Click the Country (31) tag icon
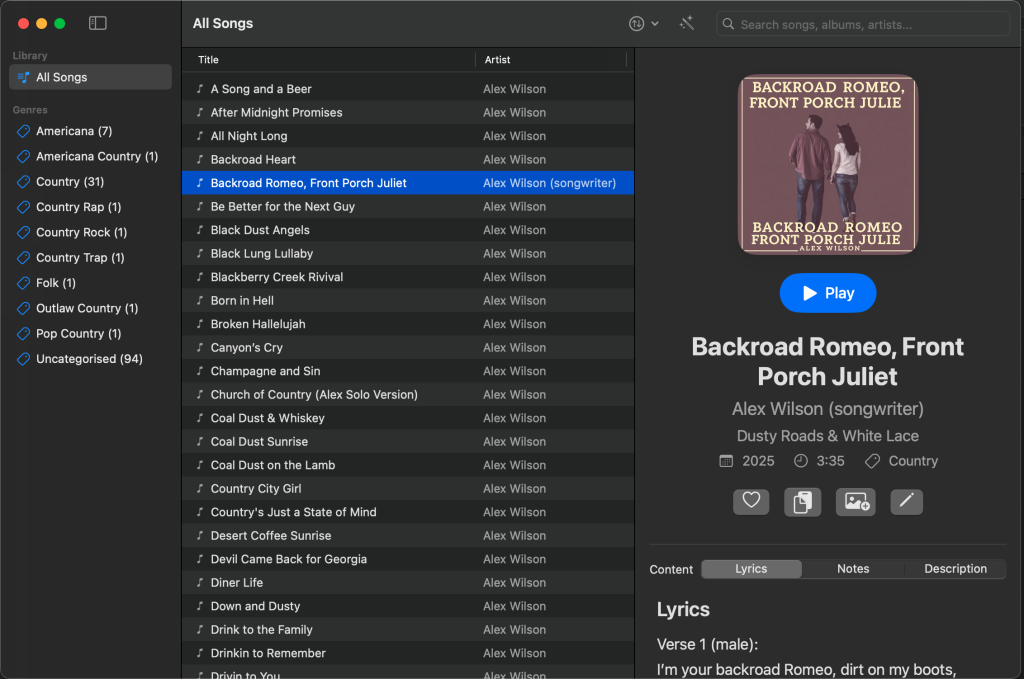The image size is (1024, 679). coord(24,182)
